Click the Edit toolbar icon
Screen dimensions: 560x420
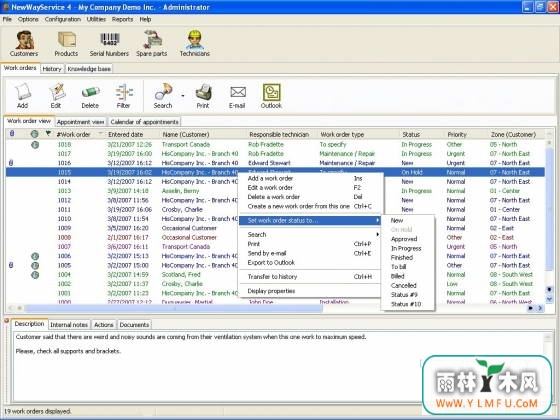click(56, 95)
